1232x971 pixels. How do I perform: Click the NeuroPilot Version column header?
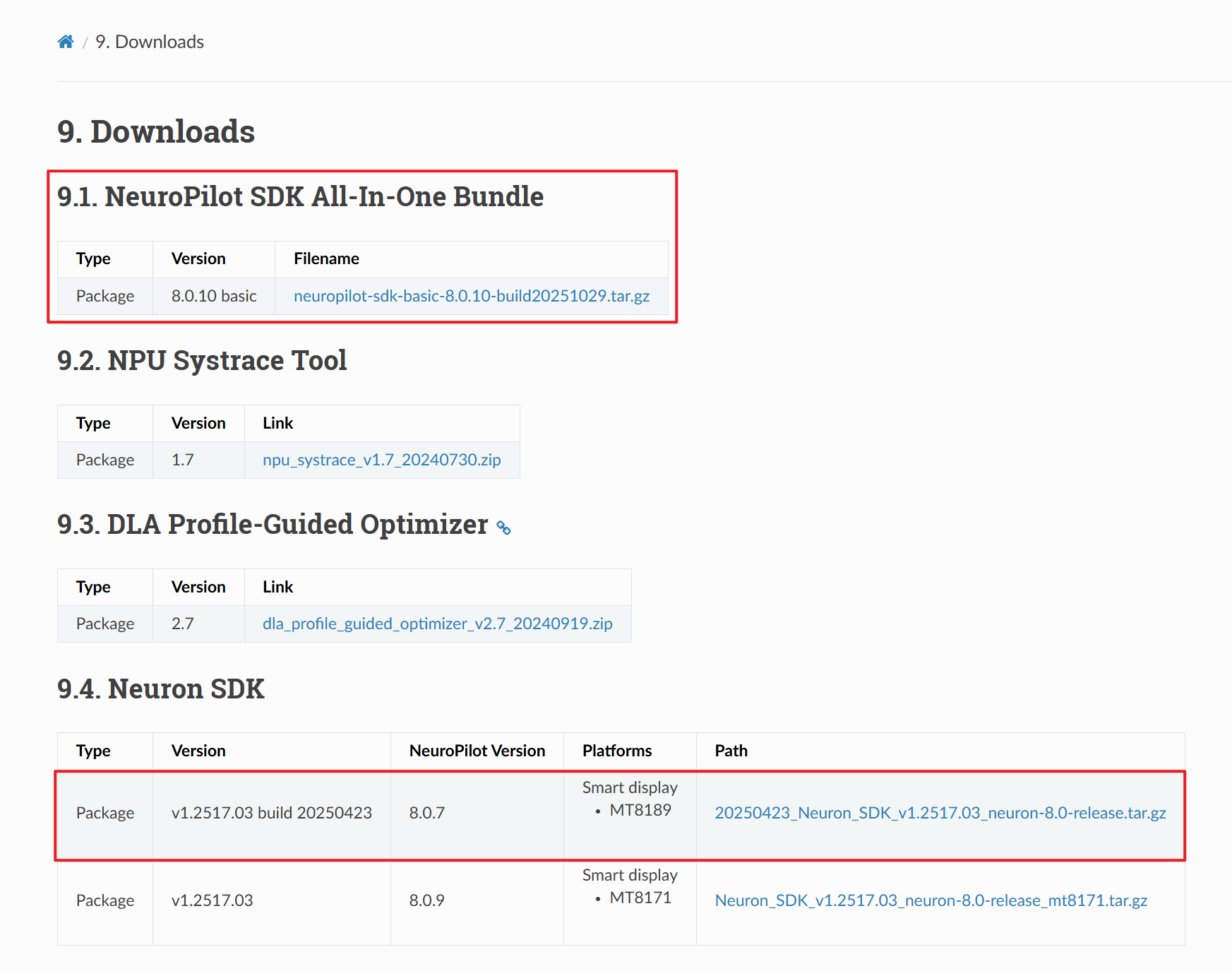point(477,751)
